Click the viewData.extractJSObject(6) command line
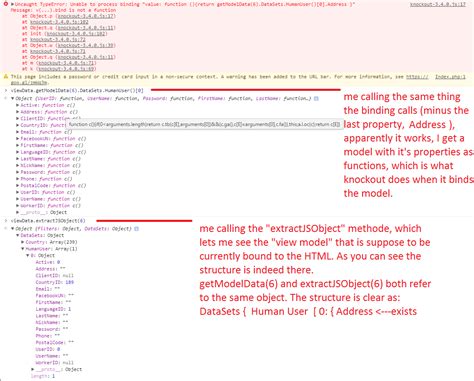 click(x=48, y=221)
